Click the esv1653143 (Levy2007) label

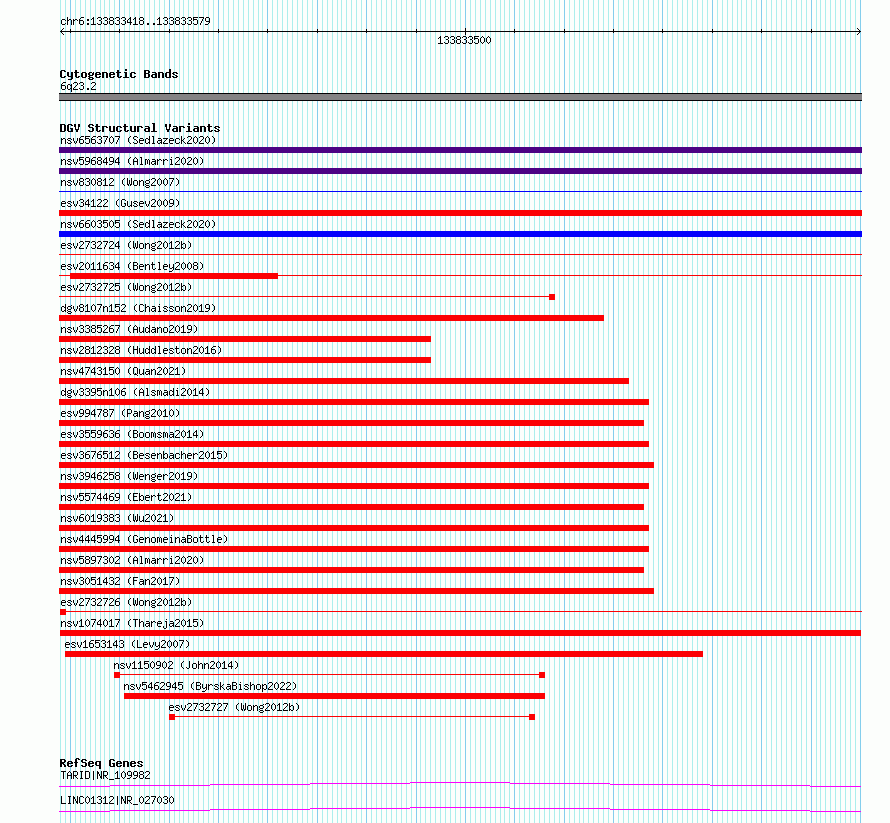tap(127, 644)
